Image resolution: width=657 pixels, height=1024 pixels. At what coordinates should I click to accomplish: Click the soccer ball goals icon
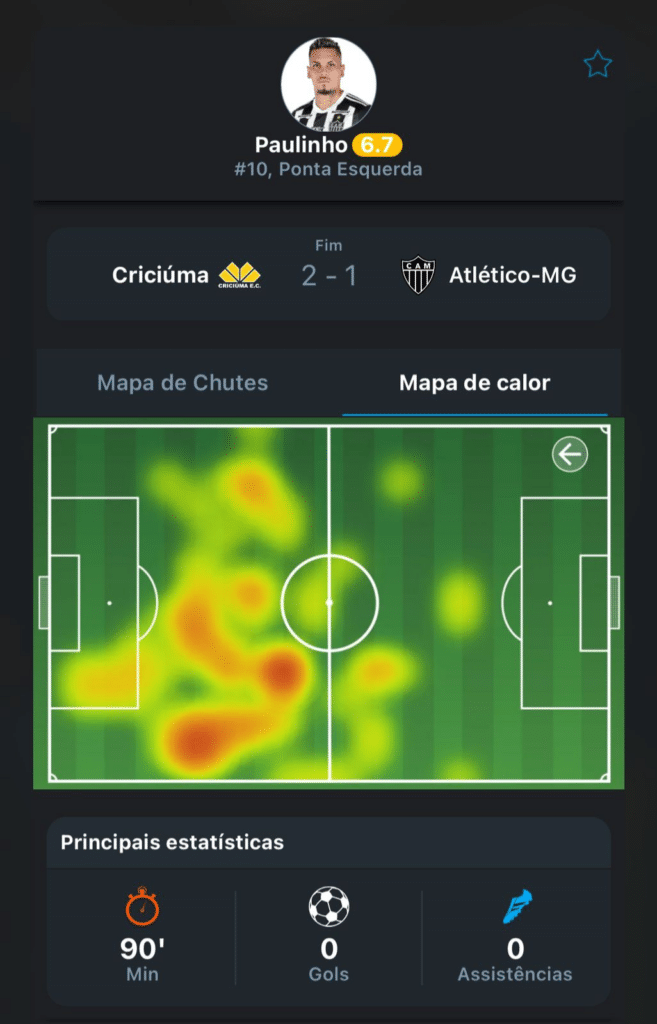pos(329,906)
